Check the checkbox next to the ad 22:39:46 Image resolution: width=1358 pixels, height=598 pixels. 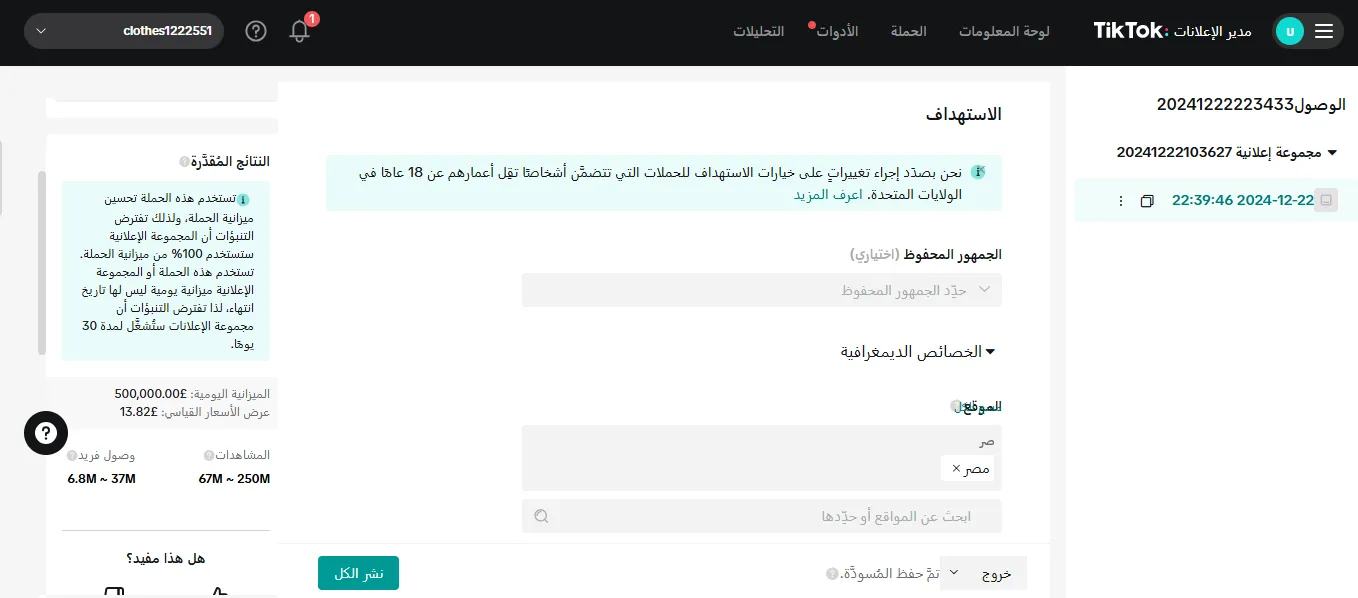pos(1326,200)
